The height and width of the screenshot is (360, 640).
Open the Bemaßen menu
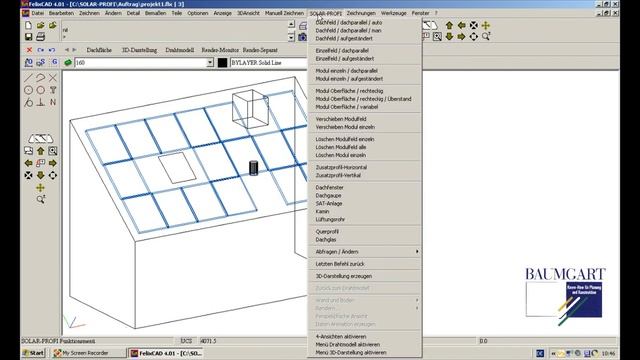156,13
